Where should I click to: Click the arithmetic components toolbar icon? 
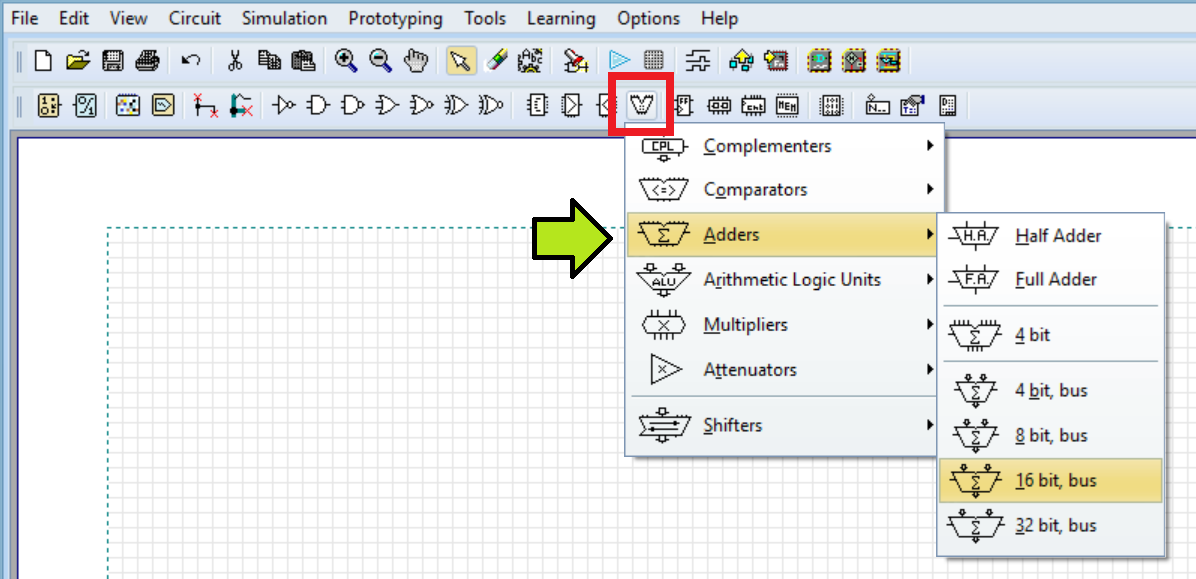coord(640,105)
